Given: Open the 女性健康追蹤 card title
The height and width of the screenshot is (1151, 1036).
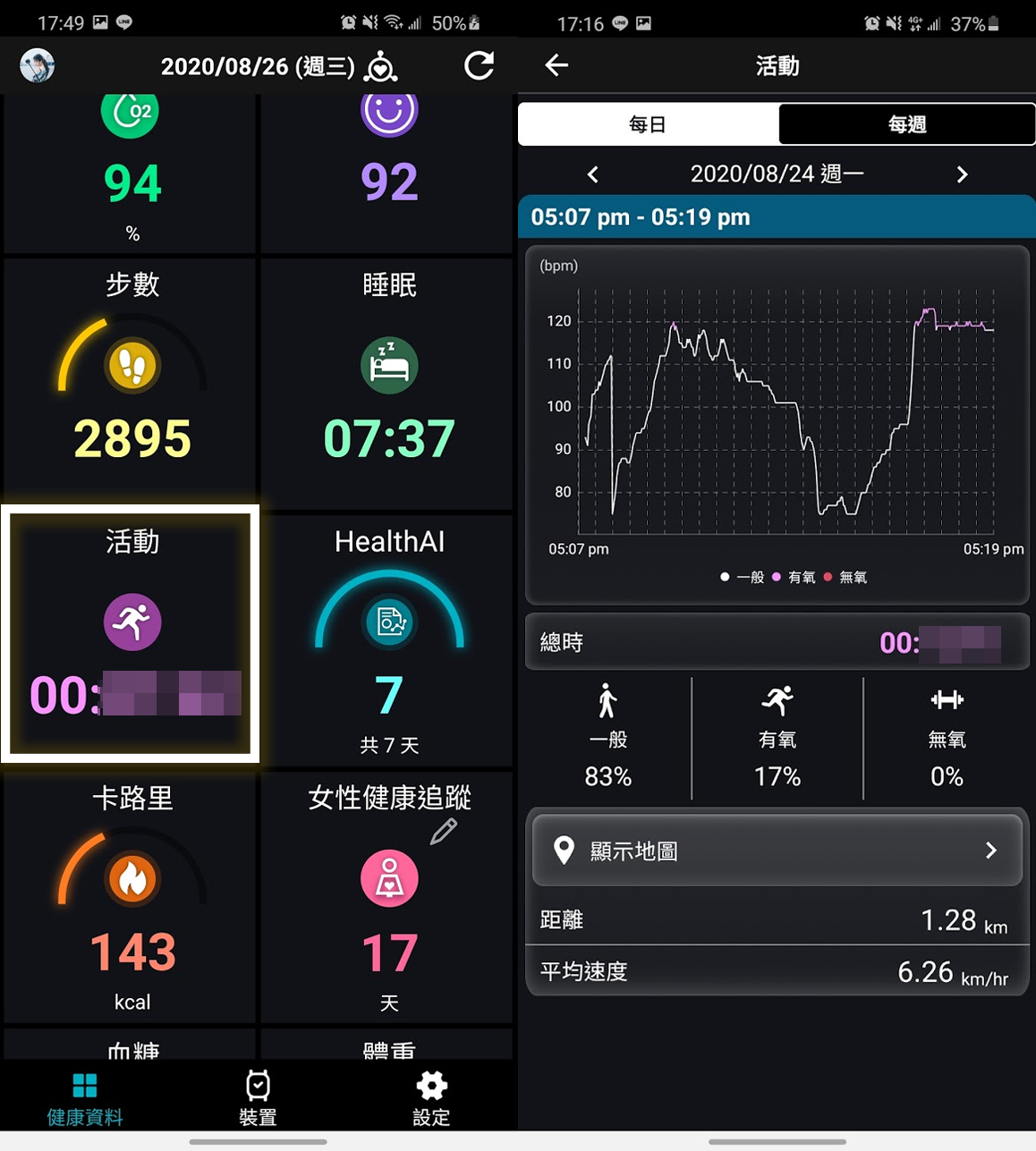Looking at the screenshot, I should (389, 798).
